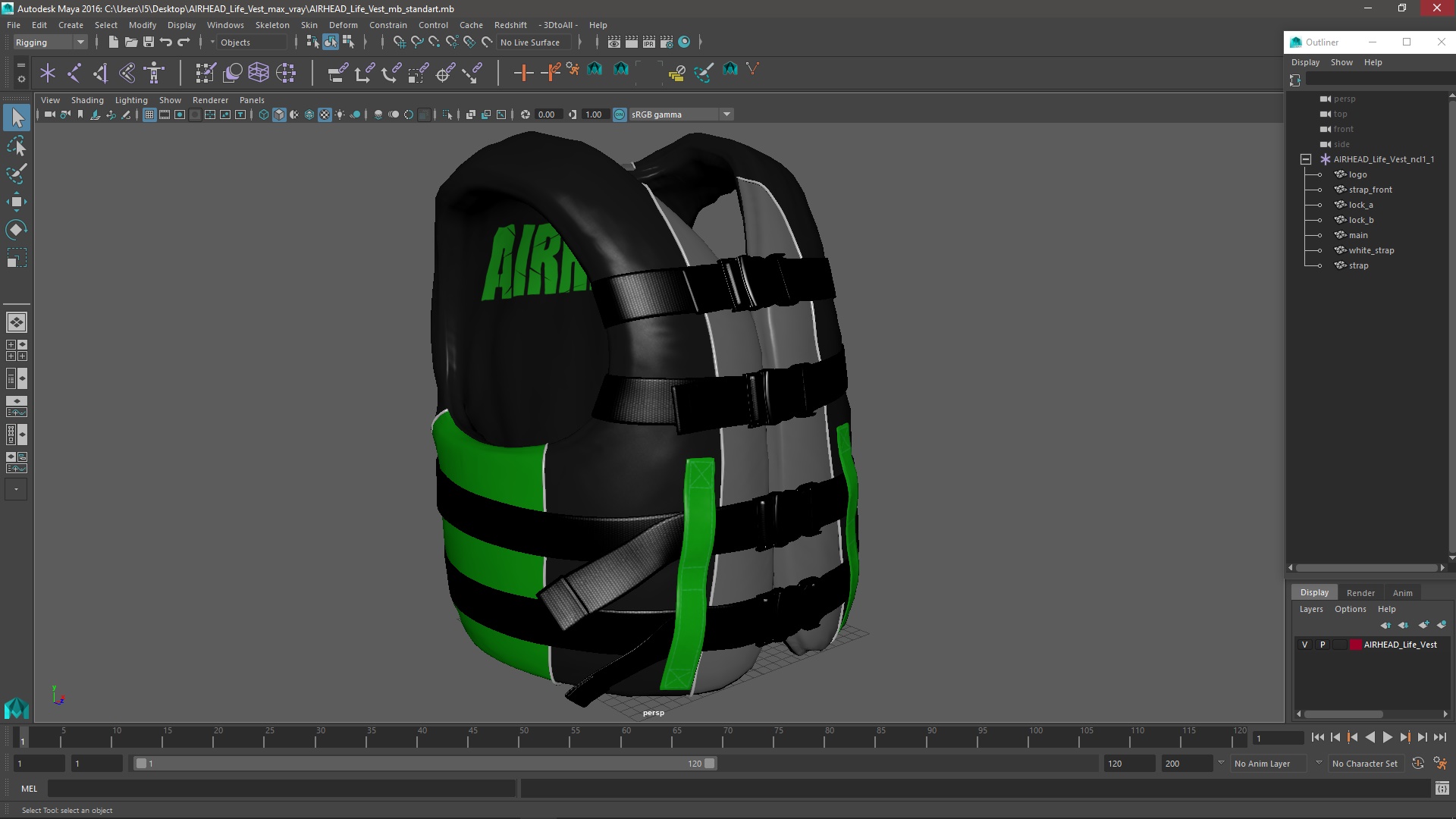Screen dimensions: 1456x819
Task: Open the Script Editor button
Action: [1442, 789]
